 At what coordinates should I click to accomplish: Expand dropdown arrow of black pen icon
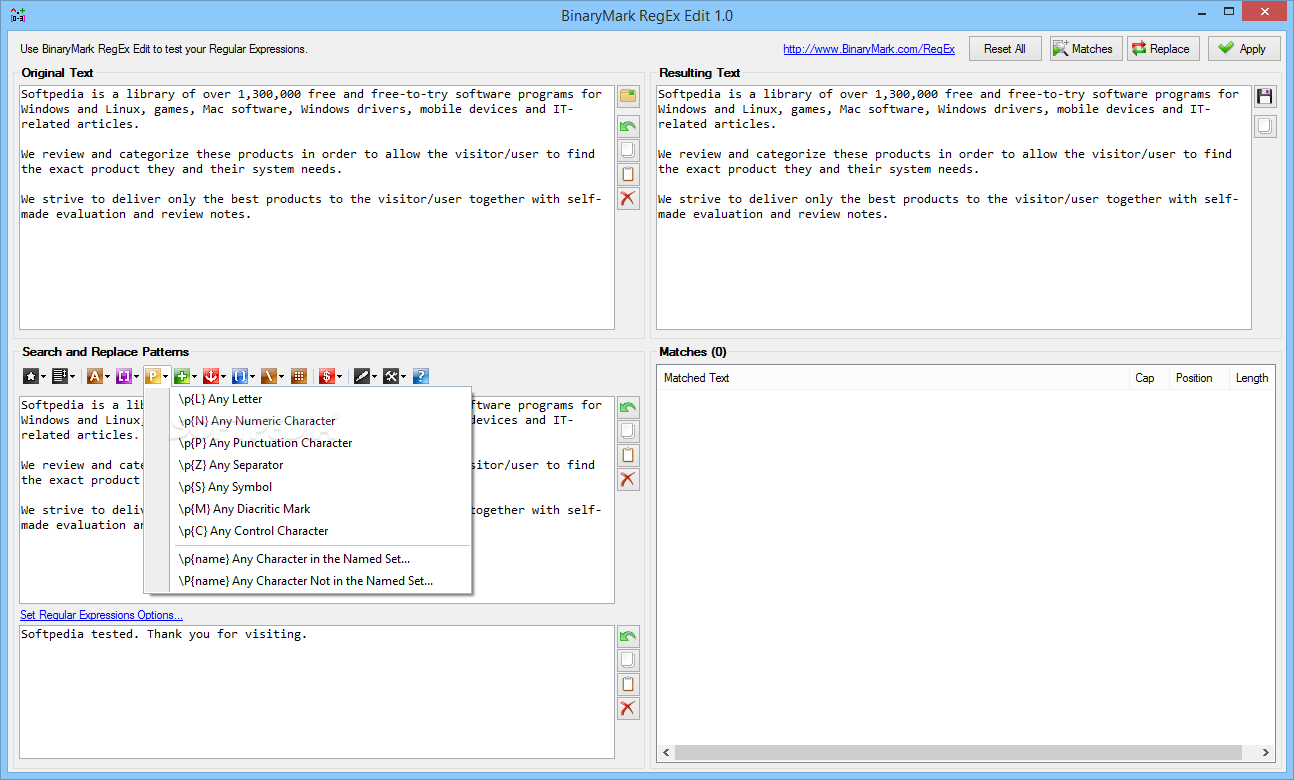[x=375, y=377]
